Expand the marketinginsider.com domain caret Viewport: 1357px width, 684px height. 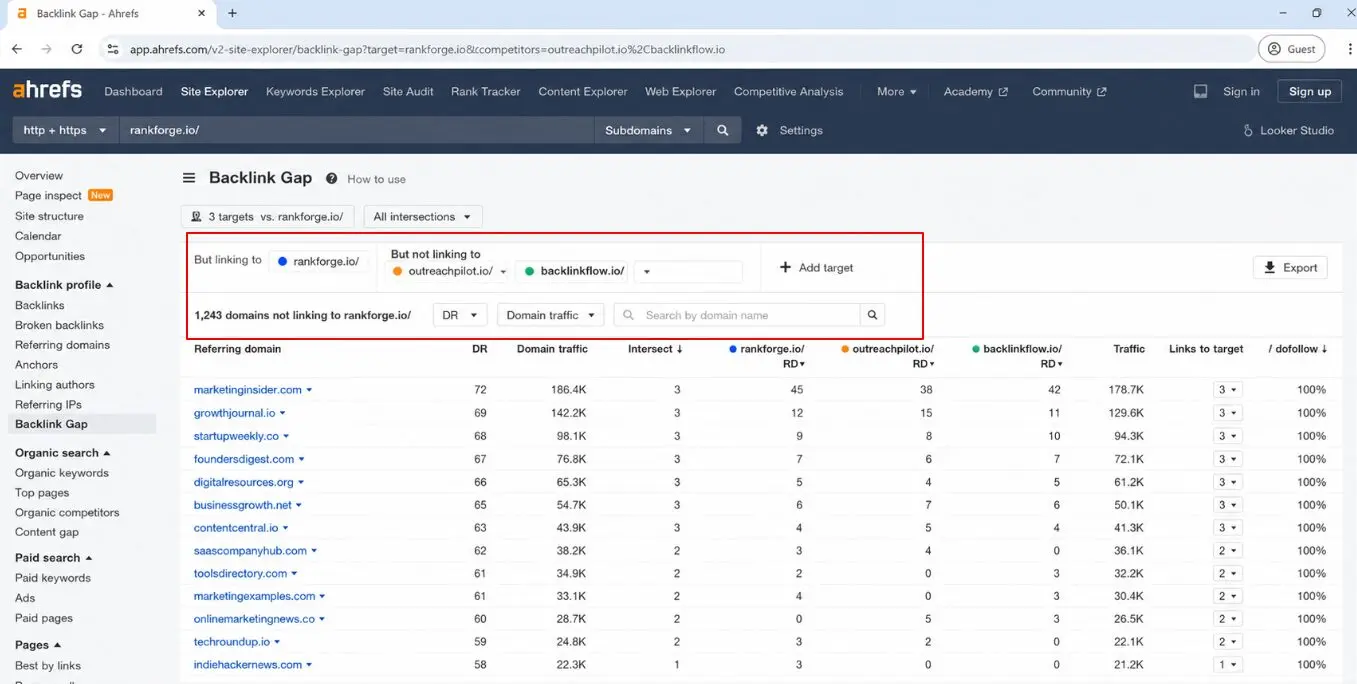pos(309,390)
